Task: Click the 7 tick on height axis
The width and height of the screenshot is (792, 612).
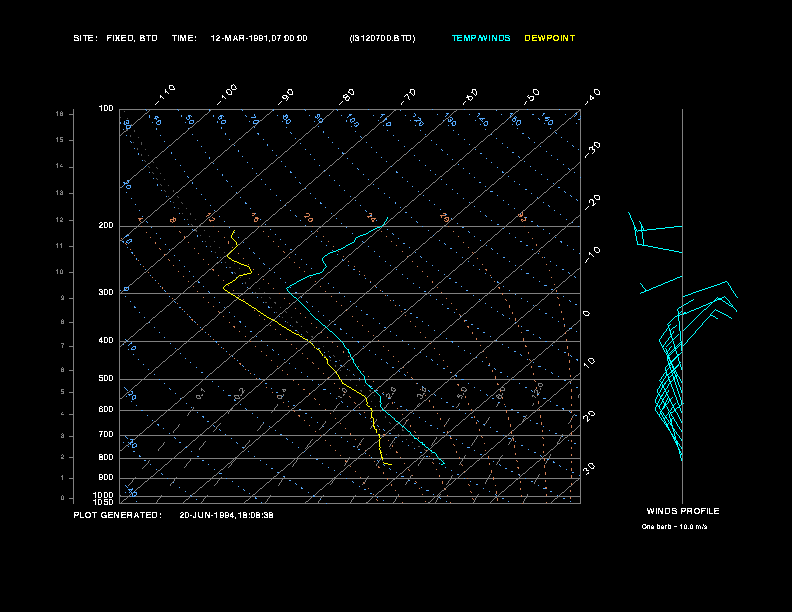Action: click(63, 346)
